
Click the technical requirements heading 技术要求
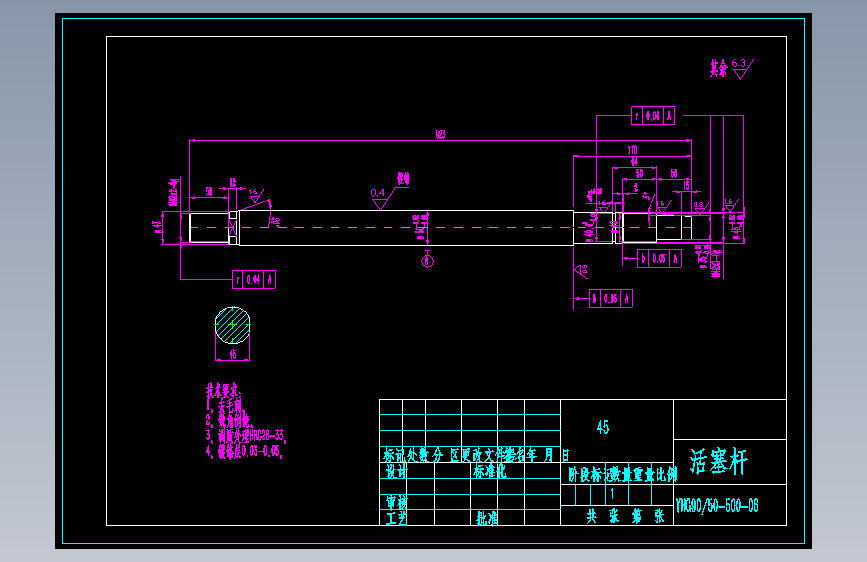(x=223, y=390)
